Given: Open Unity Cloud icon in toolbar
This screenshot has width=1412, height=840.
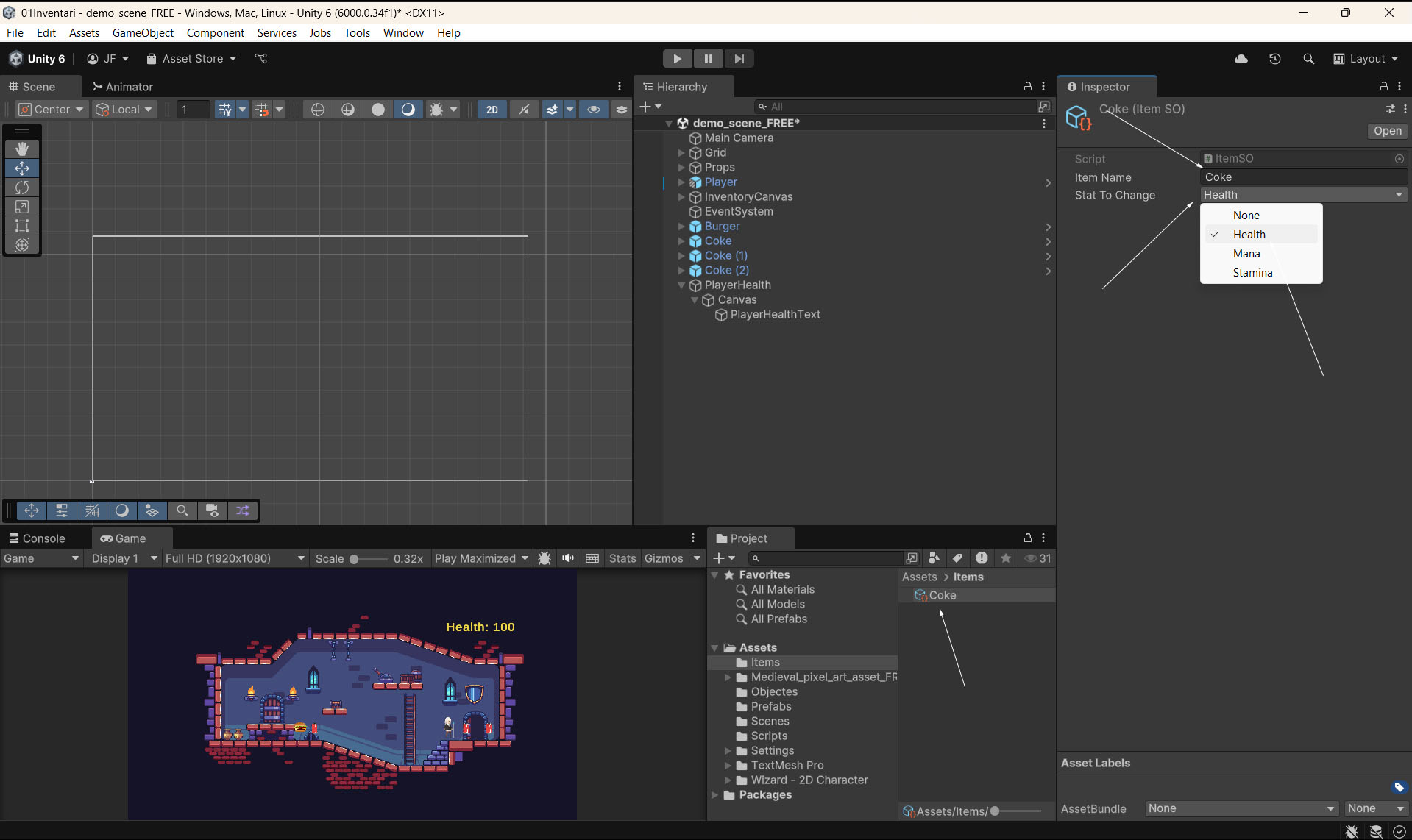Looking at the screenshot, I should point(1241,59).
